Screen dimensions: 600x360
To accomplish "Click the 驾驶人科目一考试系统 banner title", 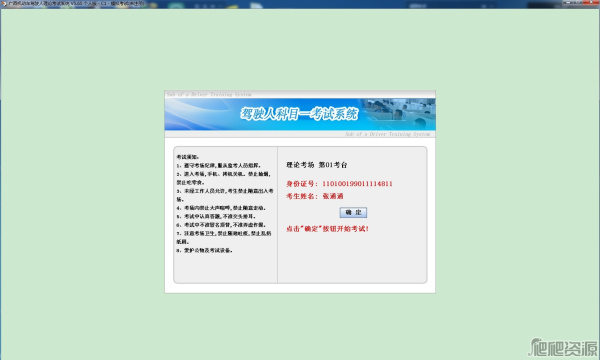I will pyautogui.click(x=299, y=114).
